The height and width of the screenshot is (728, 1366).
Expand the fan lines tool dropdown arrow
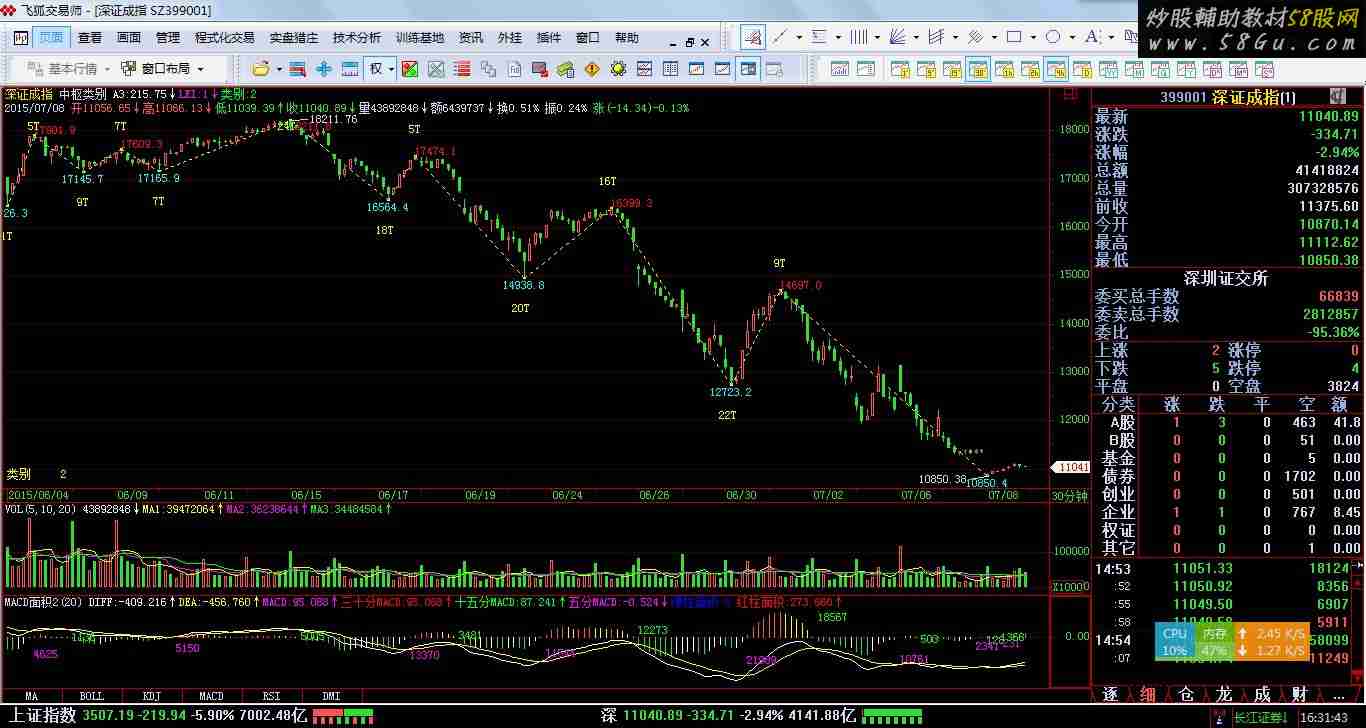916,38
